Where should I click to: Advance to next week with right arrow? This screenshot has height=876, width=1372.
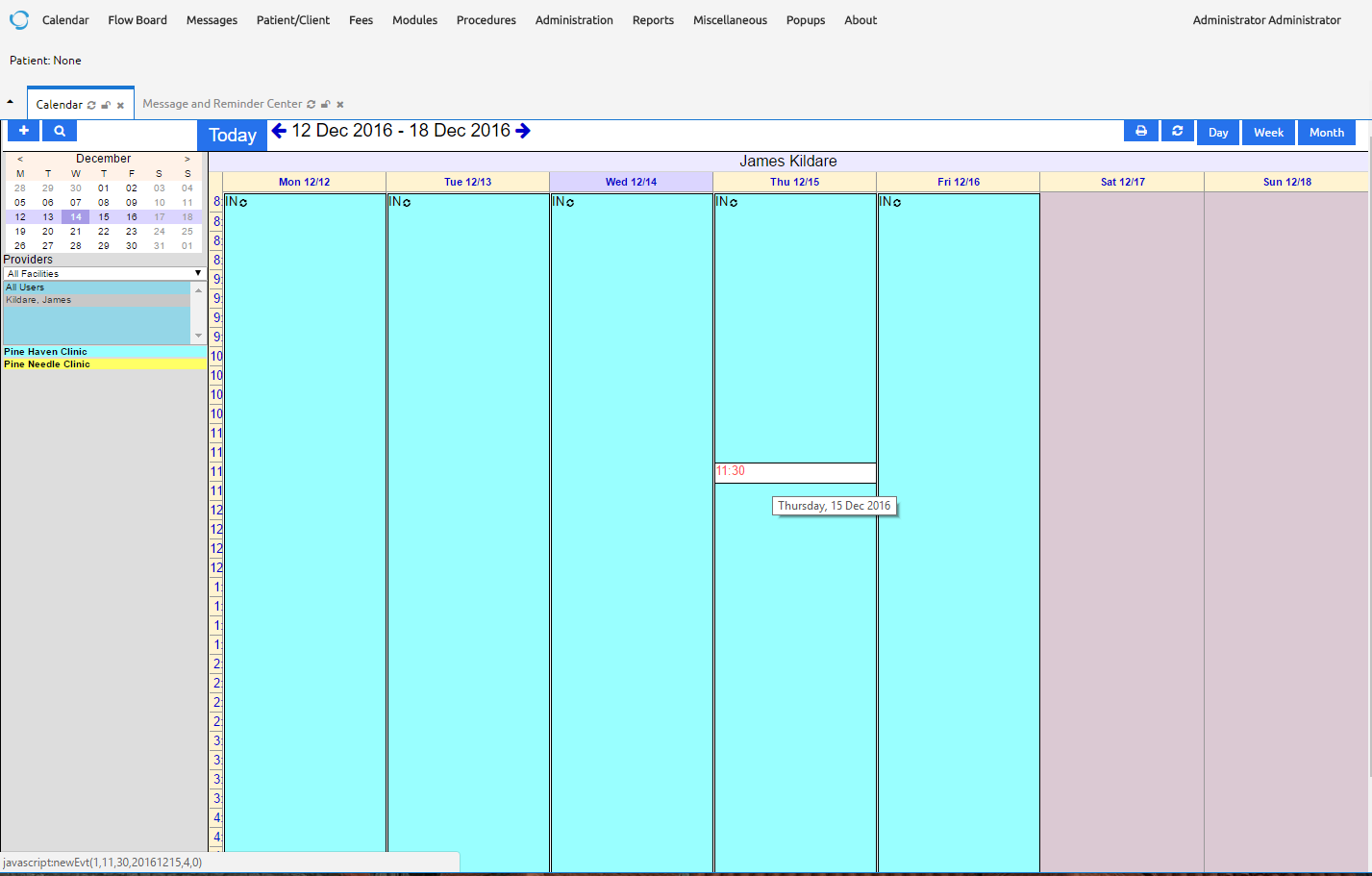pyautogui.click(x=523, y=131)
